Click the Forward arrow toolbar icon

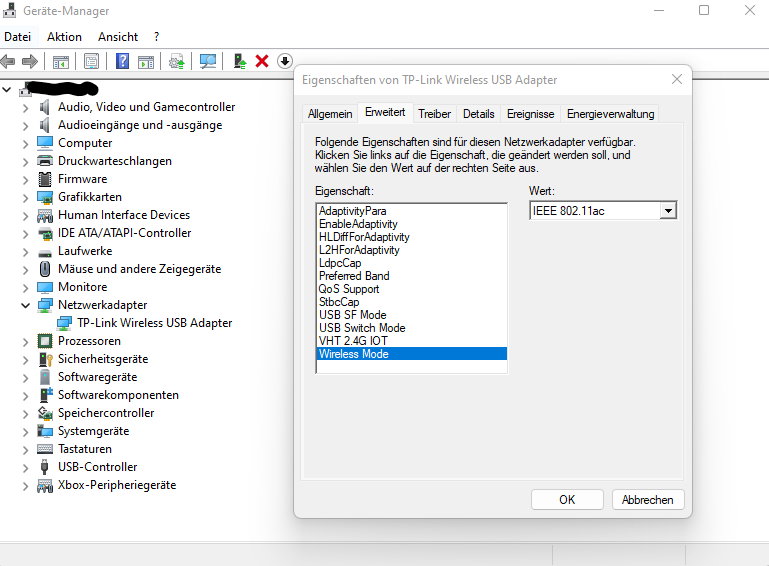pos(30,61)
